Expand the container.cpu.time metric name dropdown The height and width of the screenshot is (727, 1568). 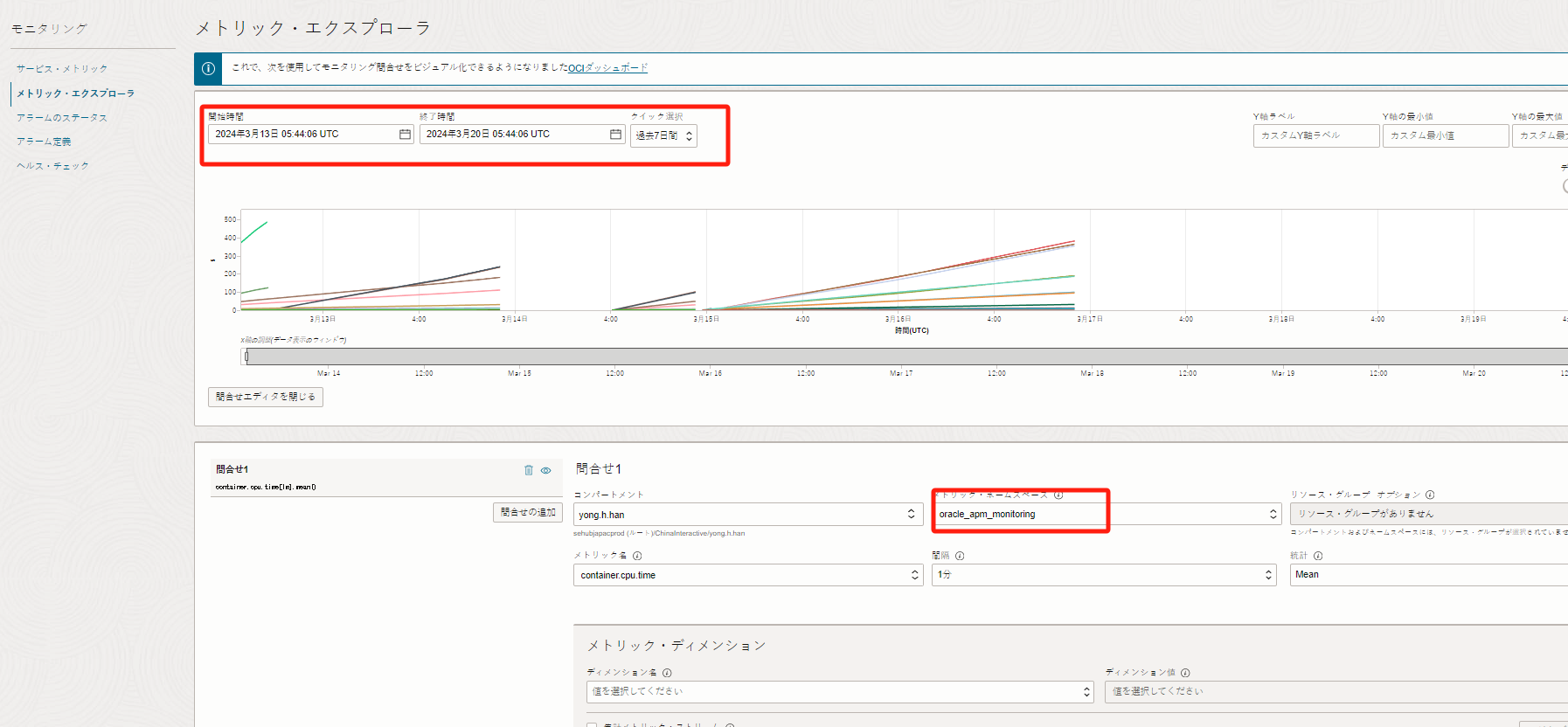coord(747,575)
